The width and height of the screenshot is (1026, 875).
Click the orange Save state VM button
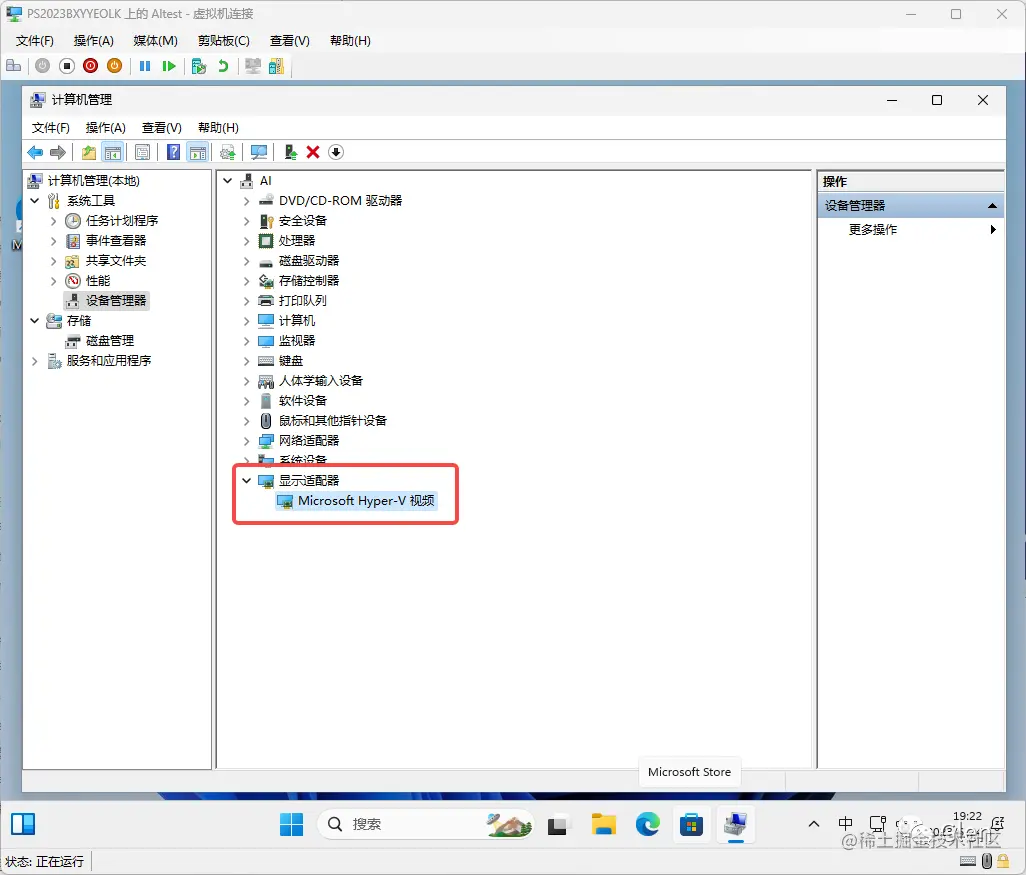click(115, 66)
